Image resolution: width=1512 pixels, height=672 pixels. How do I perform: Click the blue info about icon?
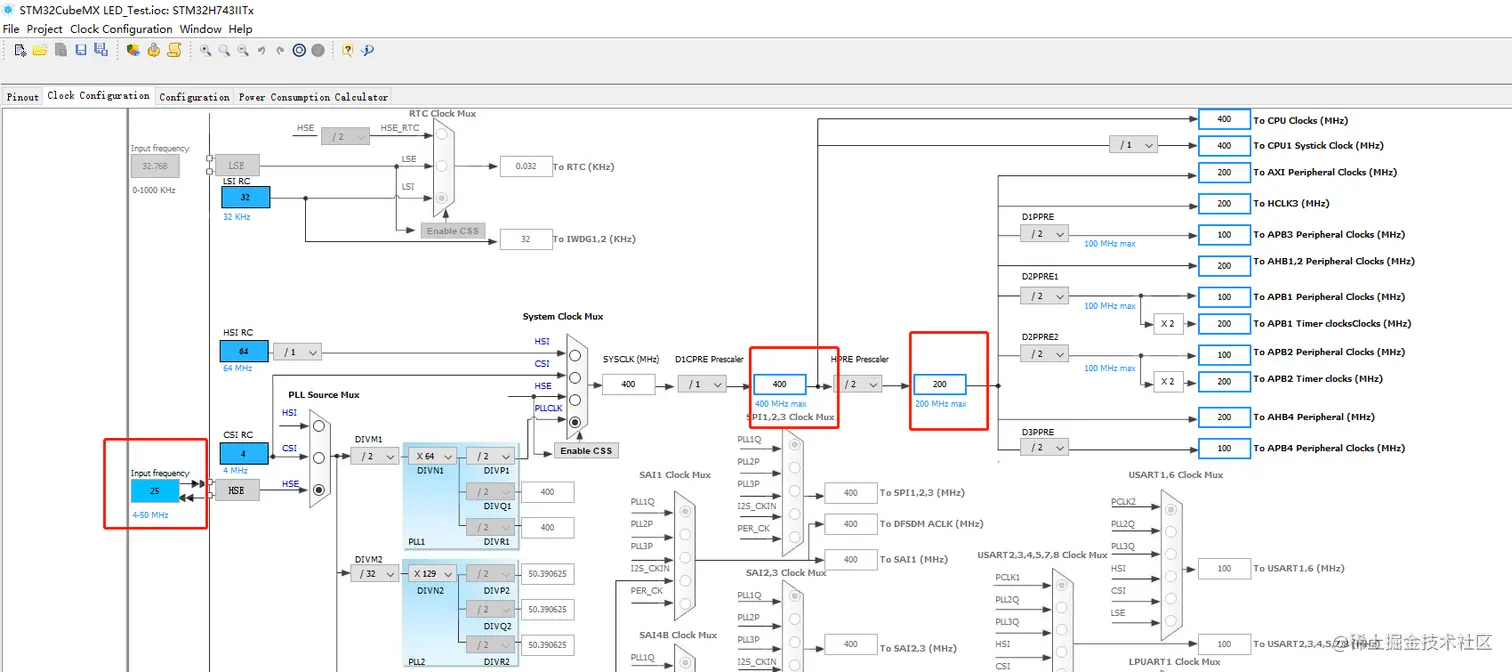click(367, 50)
